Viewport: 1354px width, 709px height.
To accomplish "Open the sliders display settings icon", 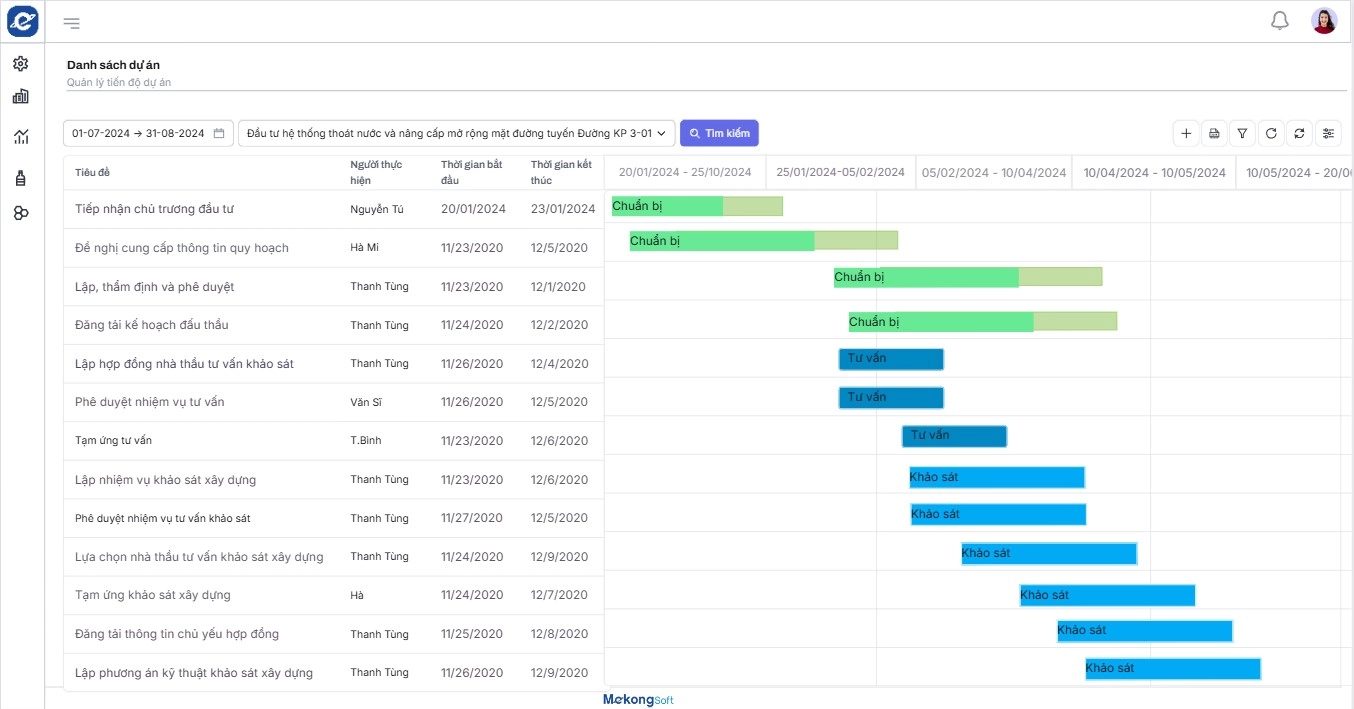I will click(1328, 133).
